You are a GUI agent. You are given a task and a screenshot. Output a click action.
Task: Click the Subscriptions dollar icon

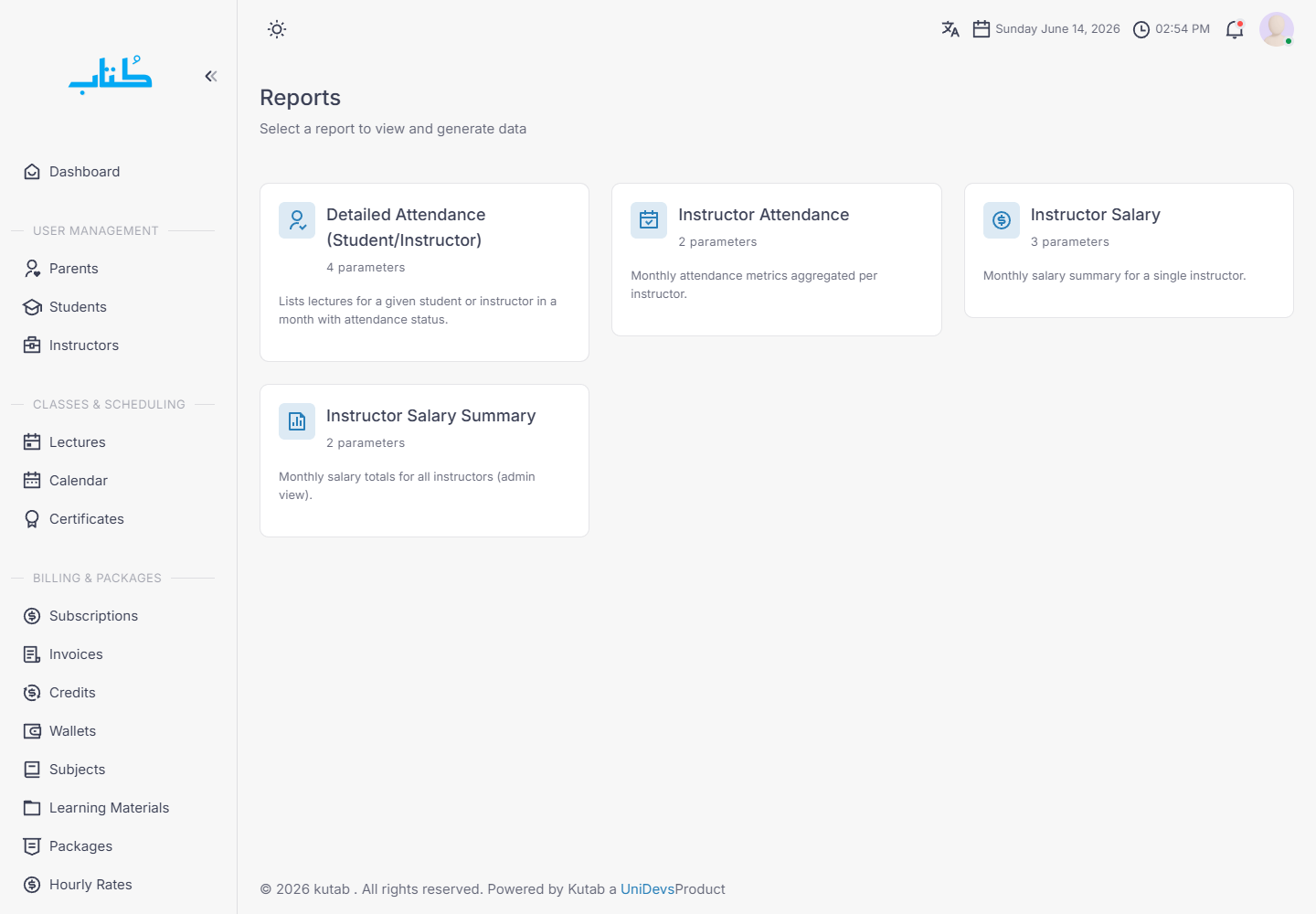click(x=32, y=616)
